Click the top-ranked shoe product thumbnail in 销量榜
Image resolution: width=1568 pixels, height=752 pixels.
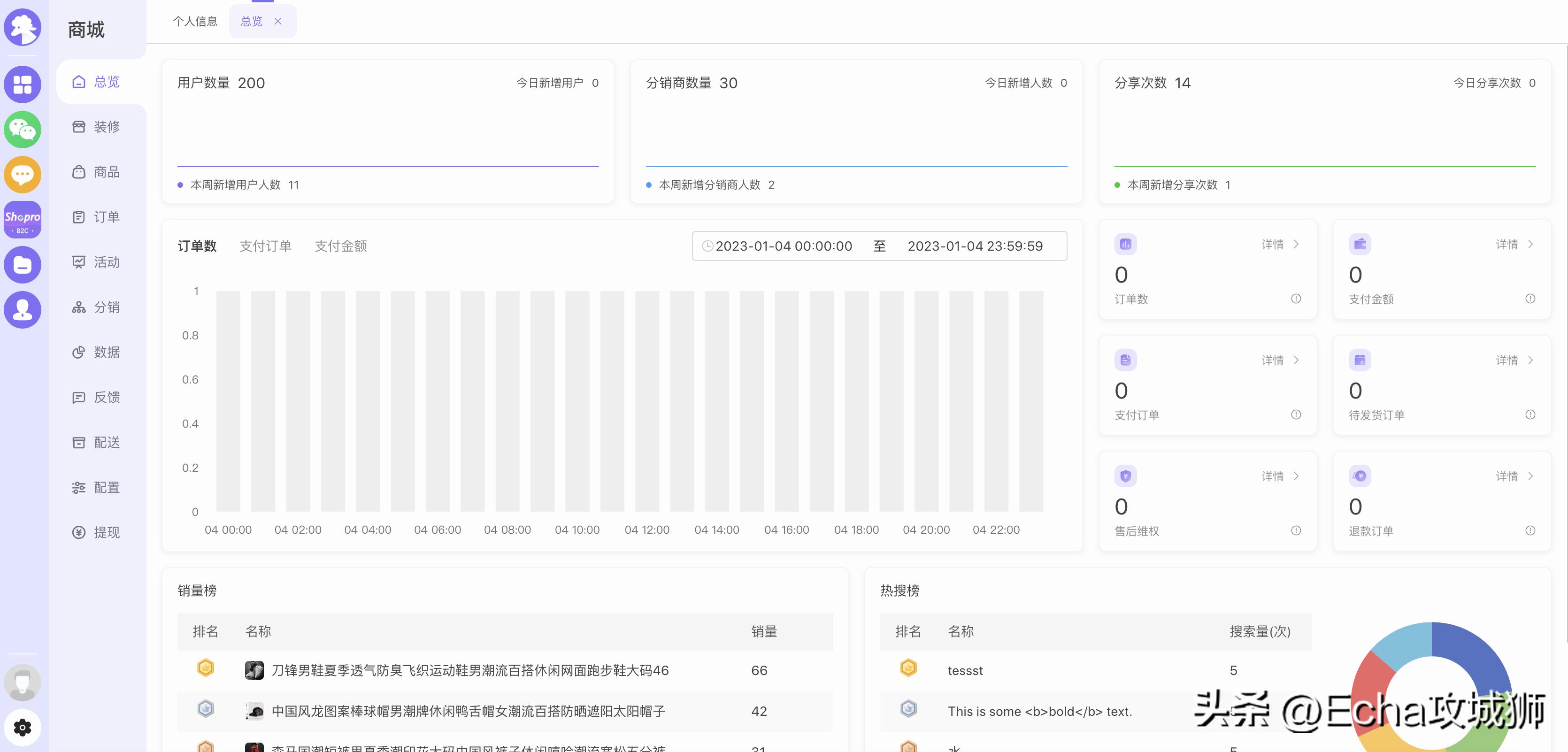[256, 670]
